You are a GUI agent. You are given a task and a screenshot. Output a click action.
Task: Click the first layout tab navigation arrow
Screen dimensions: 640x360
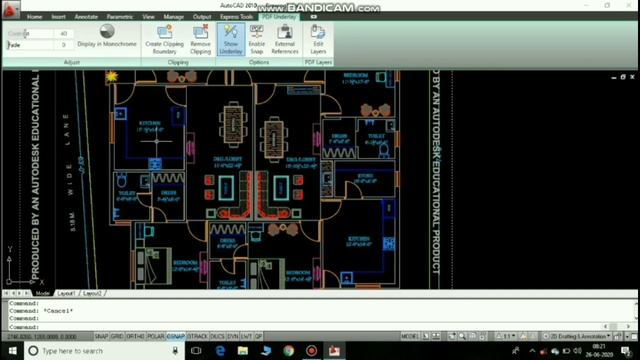pos(6,293)
